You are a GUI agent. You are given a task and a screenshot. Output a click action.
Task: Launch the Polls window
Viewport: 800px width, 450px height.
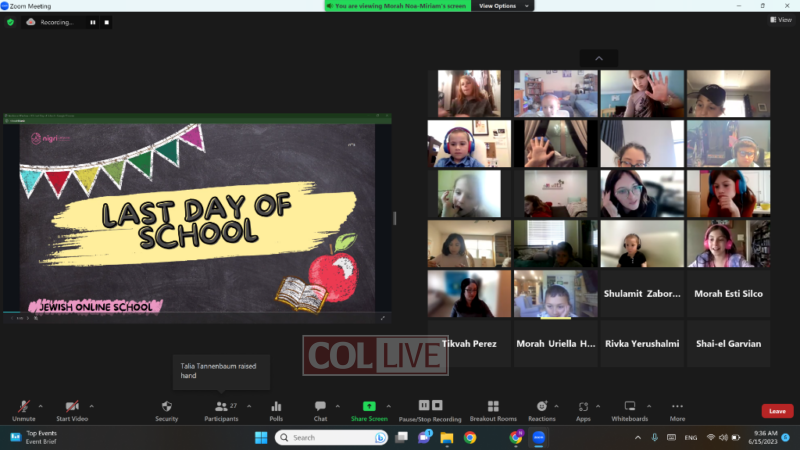(276, 410)
